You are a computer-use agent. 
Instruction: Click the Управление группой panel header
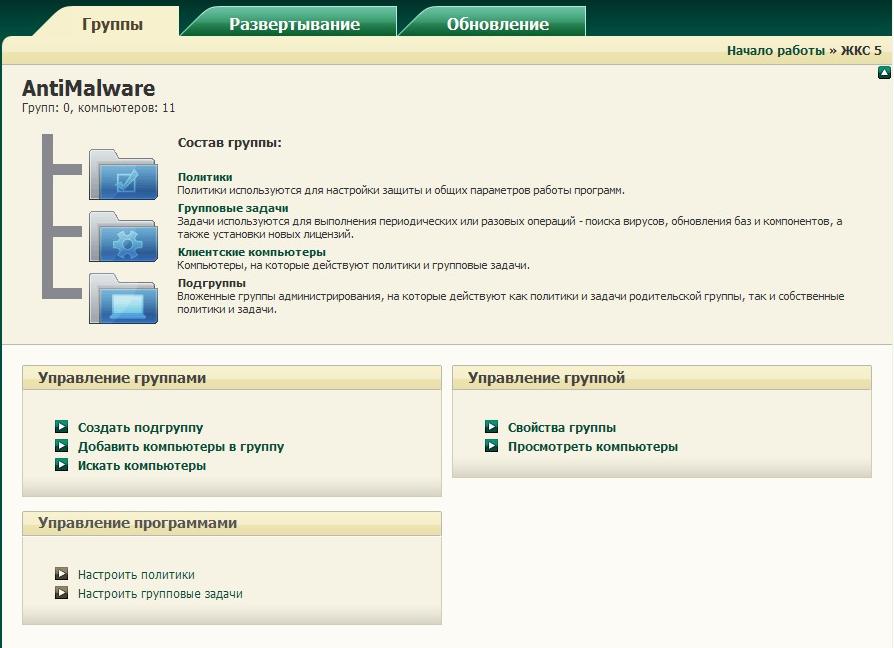point(662,378)
